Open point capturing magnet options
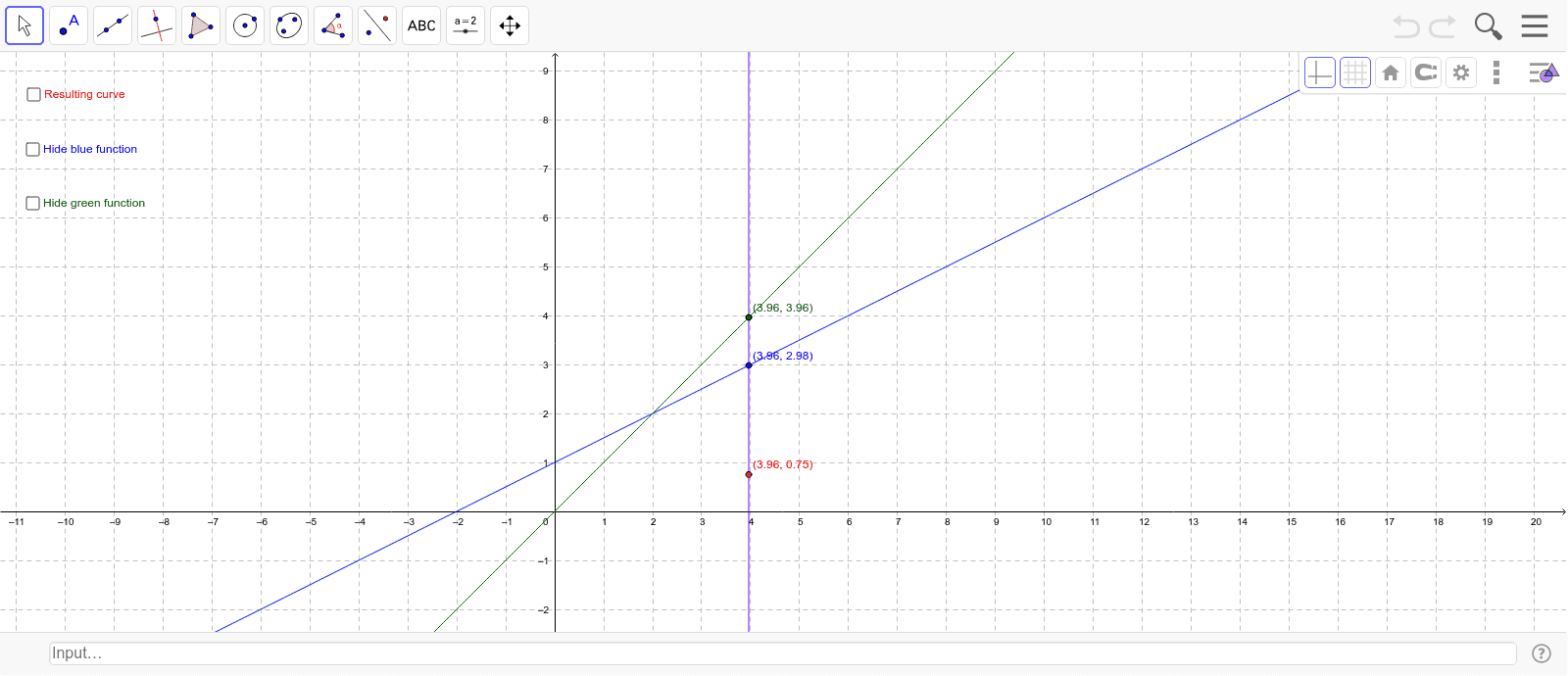 (x=1426, y=72)
